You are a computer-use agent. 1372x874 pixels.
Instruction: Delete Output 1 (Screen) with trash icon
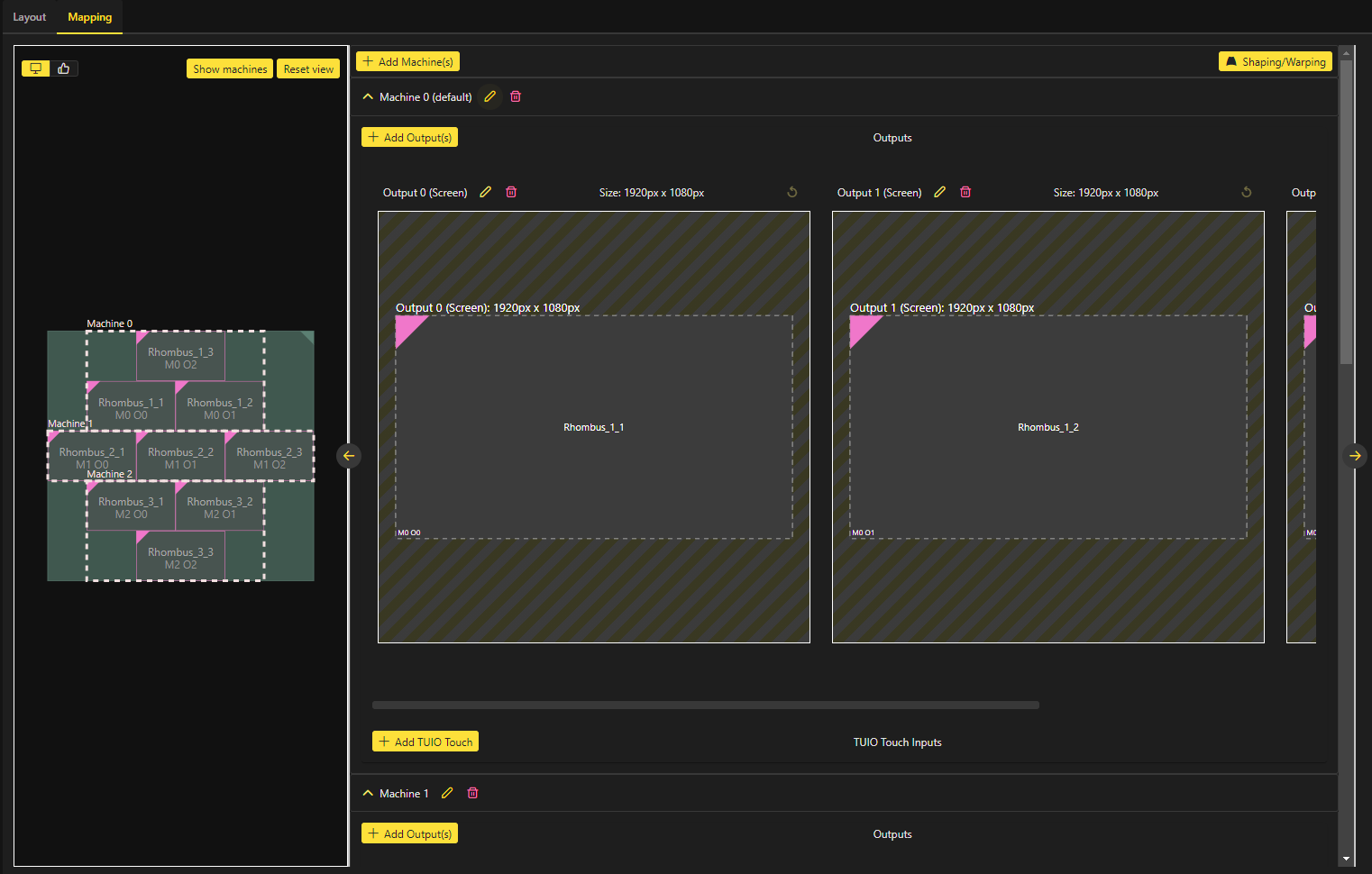click(x=965, y=192)
